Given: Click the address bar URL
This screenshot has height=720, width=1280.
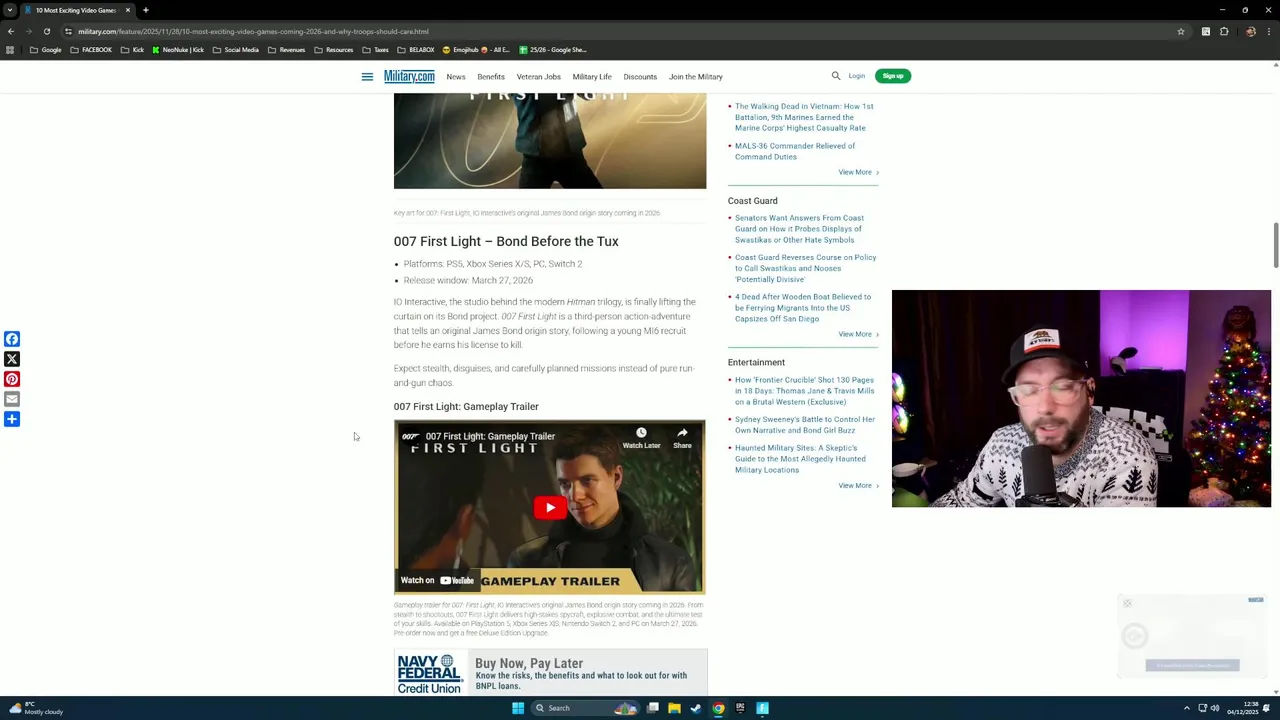Looking at the screenshot, I should [x=253, y=31].
